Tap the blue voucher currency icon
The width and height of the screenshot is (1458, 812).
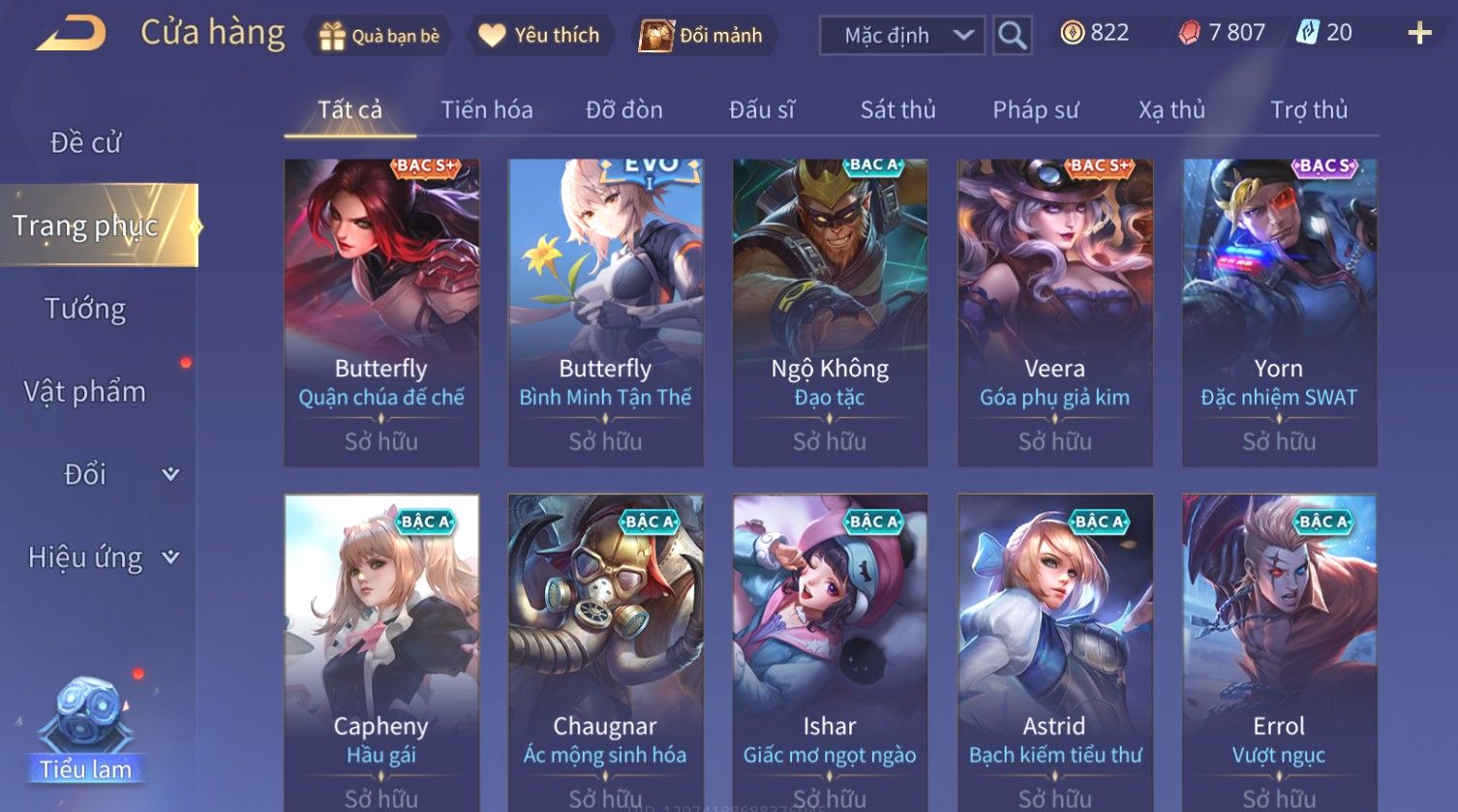[x=1307, y=33]
